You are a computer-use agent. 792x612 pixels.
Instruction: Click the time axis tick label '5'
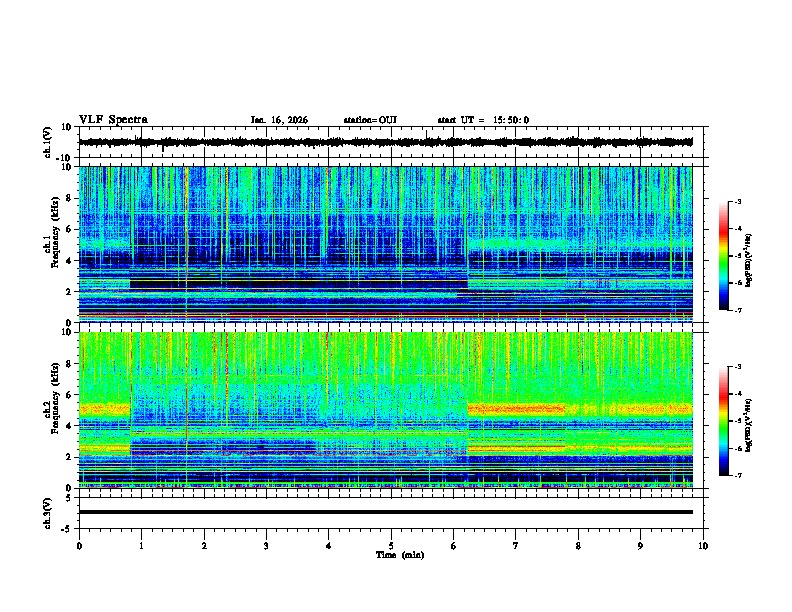[391, 546]
